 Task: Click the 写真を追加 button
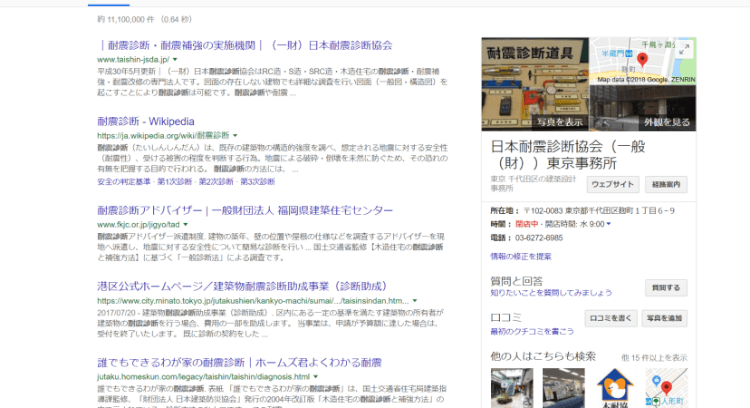(664, 318)
